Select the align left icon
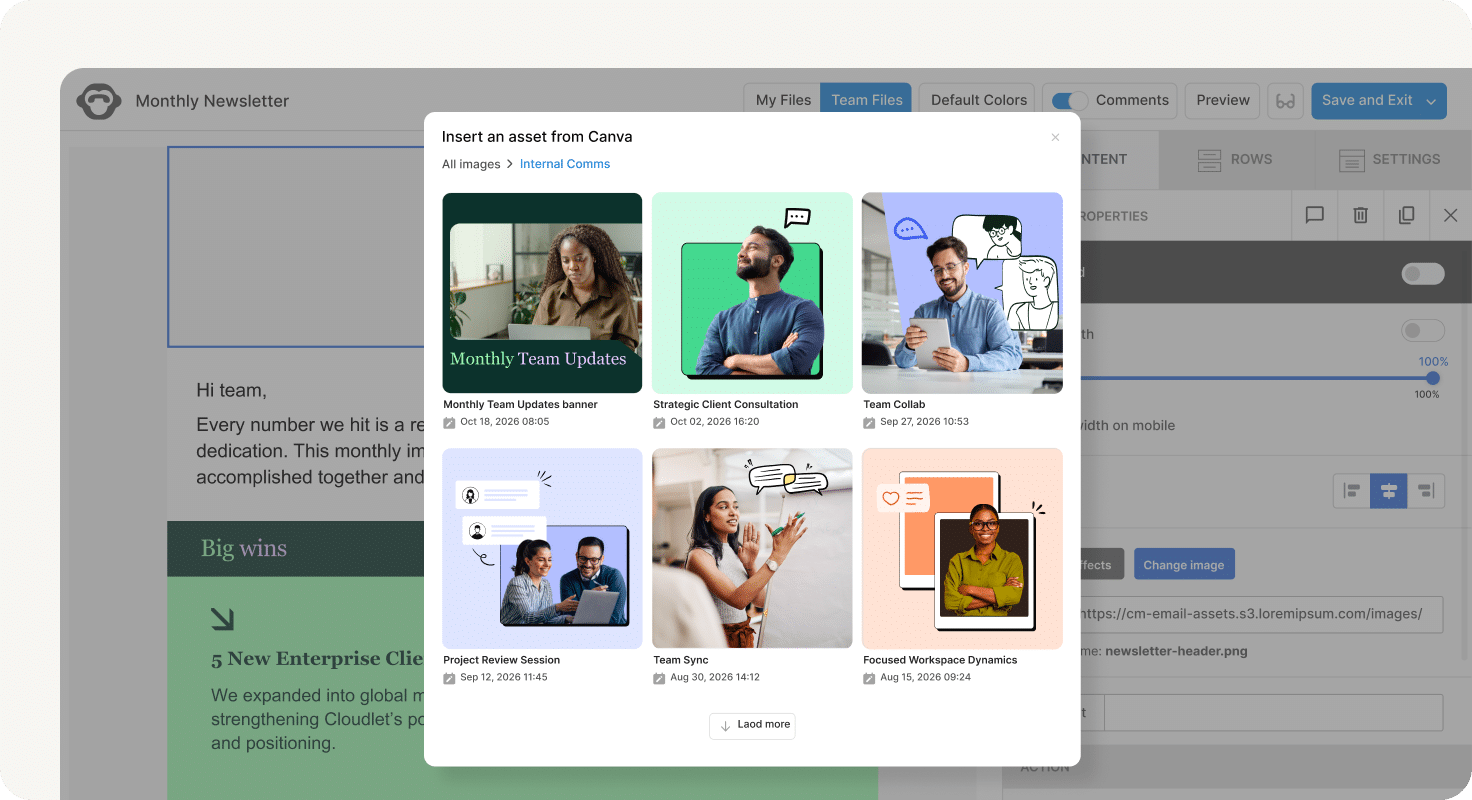1472x800 pixels. pyautogui.click(x=1352, y=491)
